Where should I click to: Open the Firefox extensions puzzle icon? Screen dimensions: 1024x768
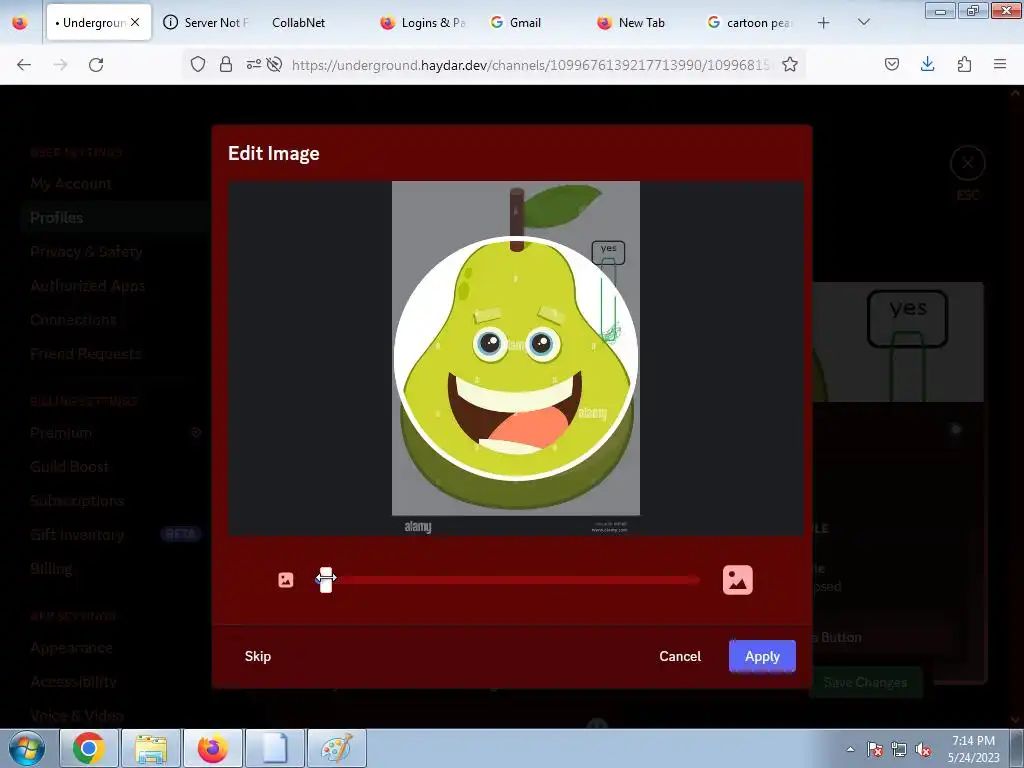coord(964,64)
